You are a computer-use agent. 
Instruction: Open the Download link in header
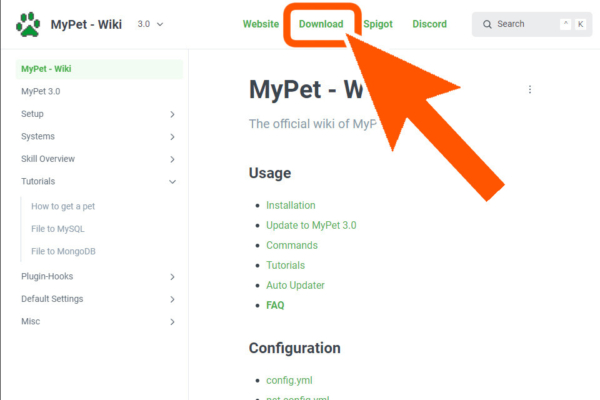click(321, 24)
